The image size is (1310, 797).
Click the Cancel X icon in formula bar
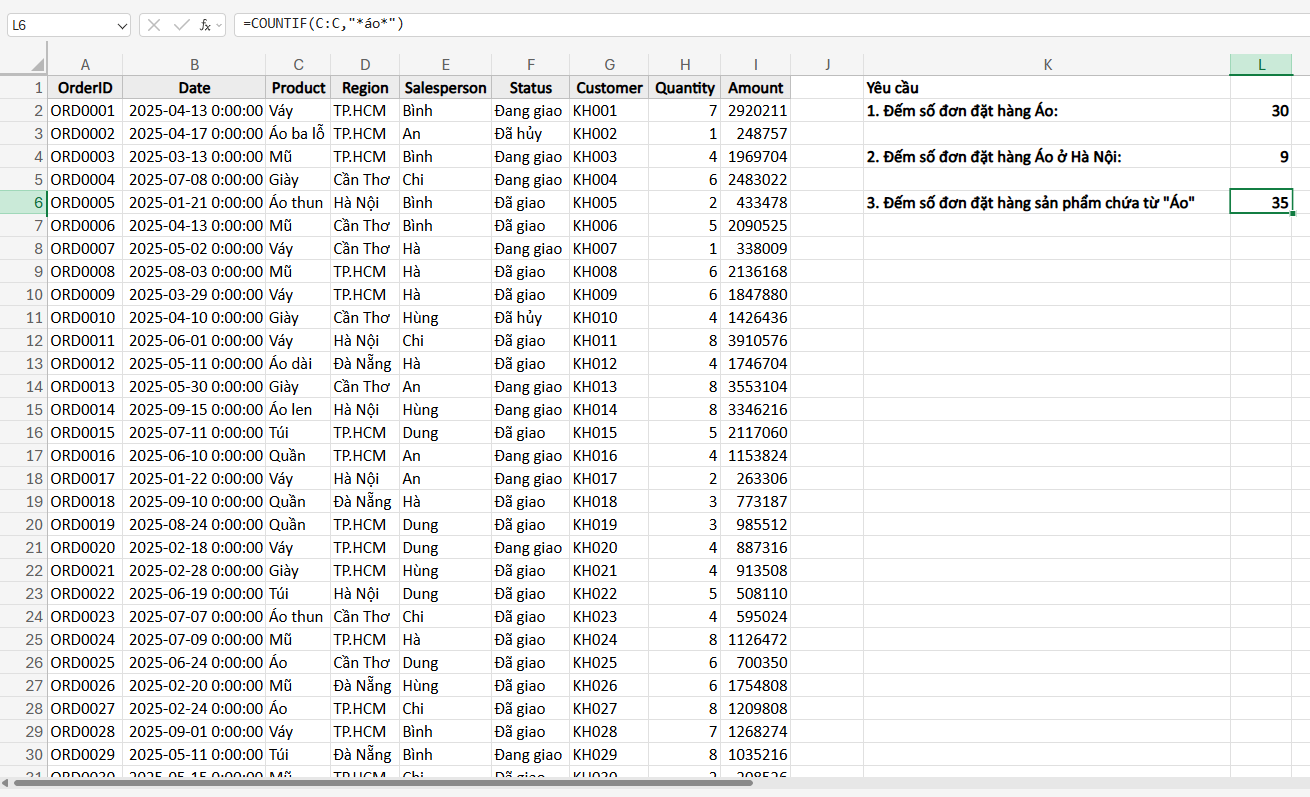154,25
